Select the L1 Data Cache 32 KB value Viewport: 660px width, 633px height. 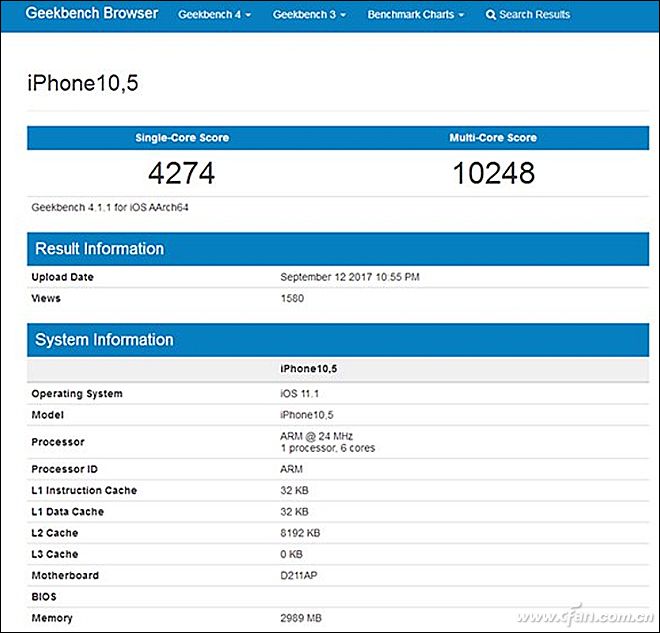pyautogui.click(x=294, y=512)
